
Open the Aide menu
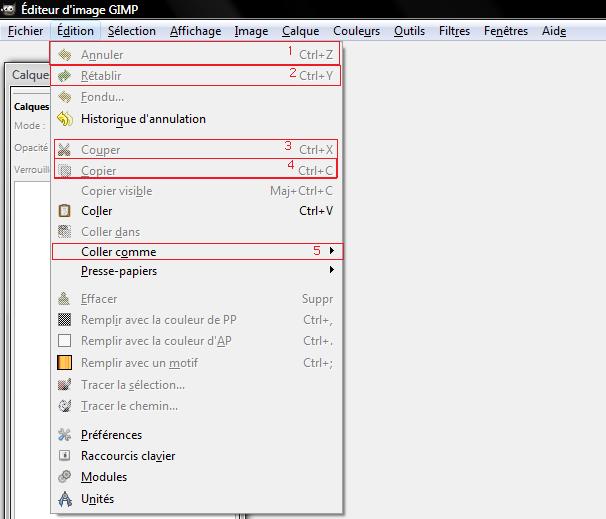[x=554, y=31]
